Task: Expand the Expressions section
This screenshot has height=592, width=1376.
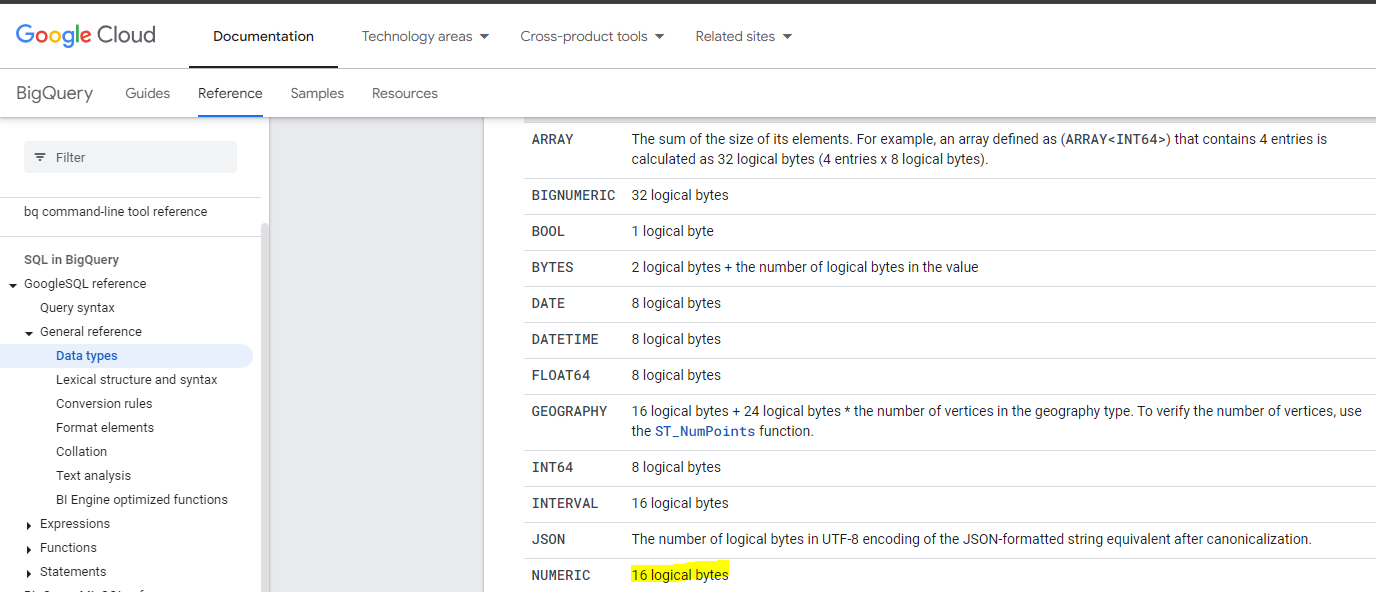Action: coord(29,525)
